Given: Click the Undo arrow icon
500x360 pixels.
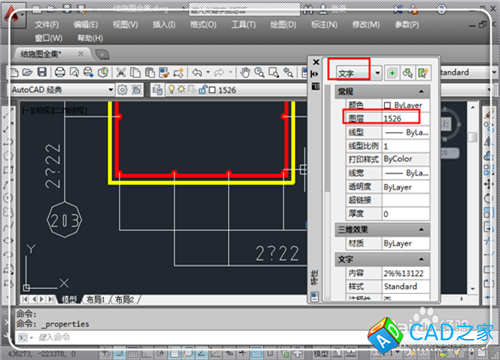Looking at the screenshot, I should click(x=197, y=72).
